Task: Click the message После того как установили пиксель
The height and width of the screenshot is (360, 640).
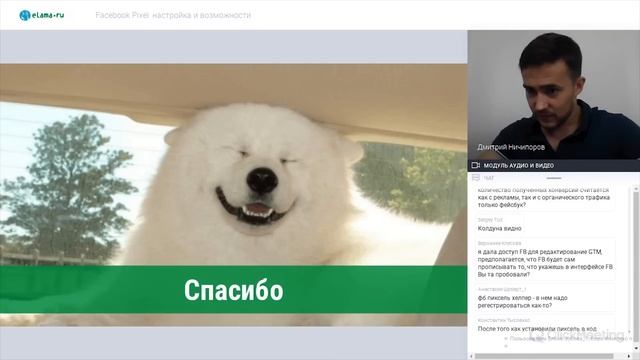Action: (x=538, y=329)
